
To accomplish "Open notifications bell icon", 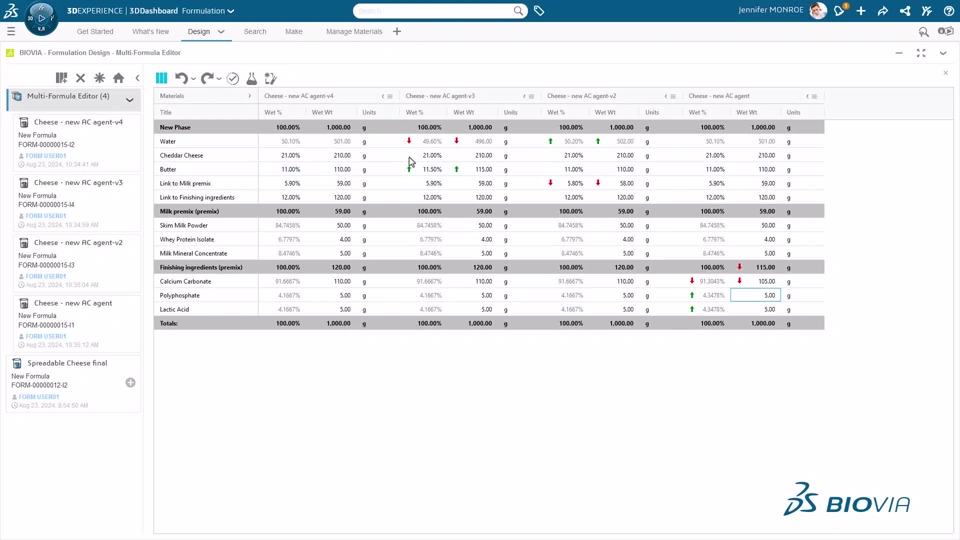I will [x=839, y=10].
